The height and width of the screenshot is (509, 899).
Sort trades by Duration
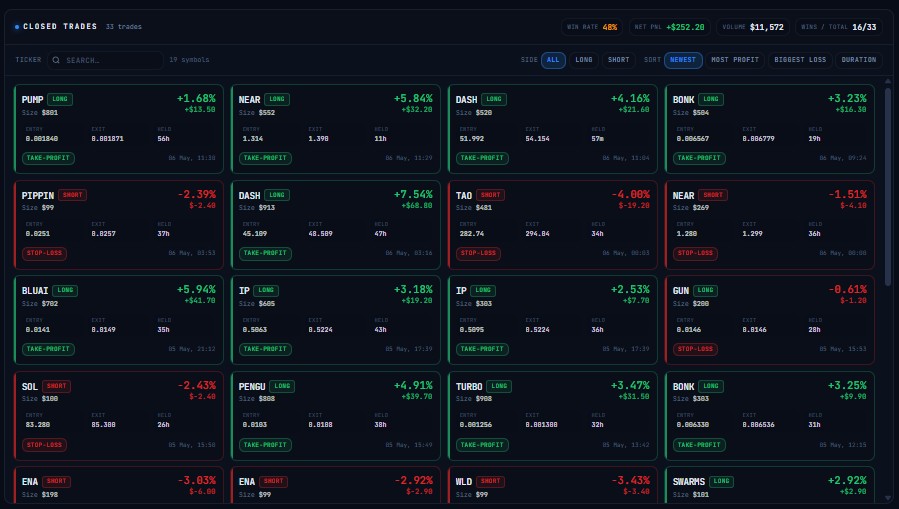[859, 60]
